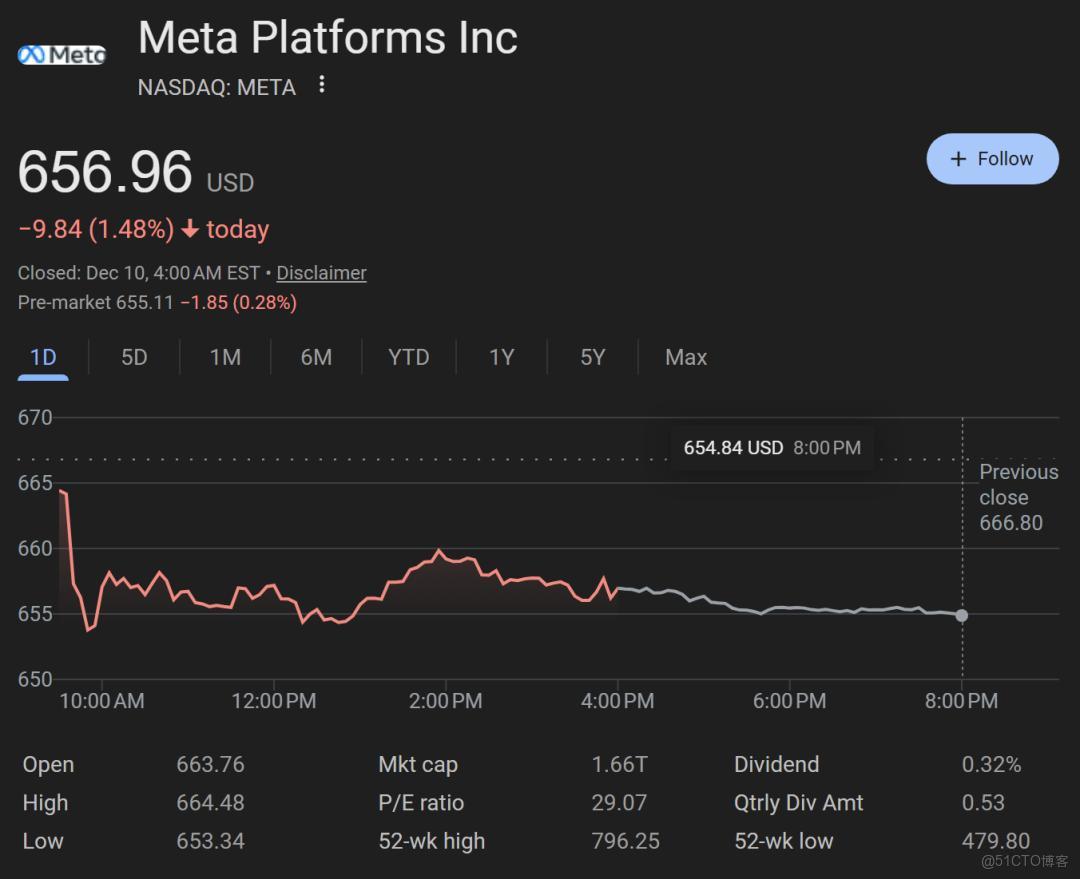Click the NASDAQ: META ticker text
Screen dimensions: 1080x879
(x=217, y=87)
